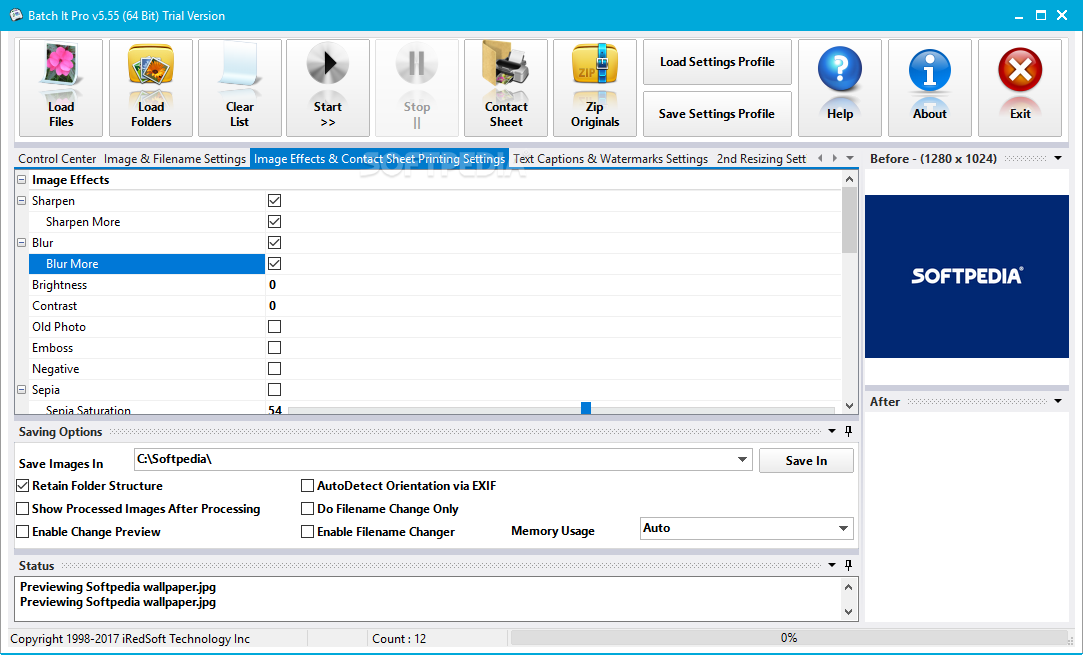This screenshot has width=1083, height=655.
Task: Check Show Processed Images After Processing
Action: (23, 509)
